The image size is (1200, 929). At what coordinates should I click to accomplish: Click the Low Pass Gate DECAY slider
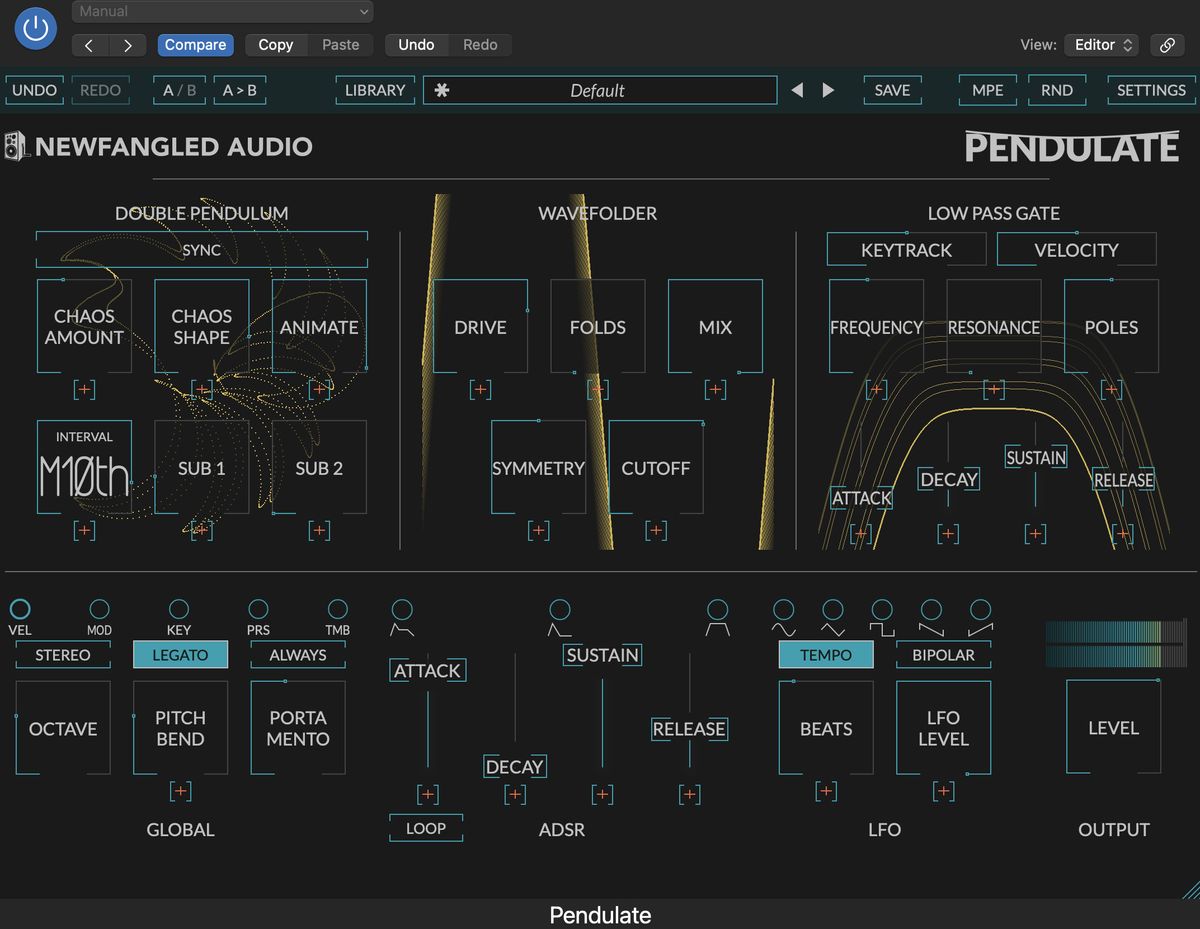pos(948,479)
